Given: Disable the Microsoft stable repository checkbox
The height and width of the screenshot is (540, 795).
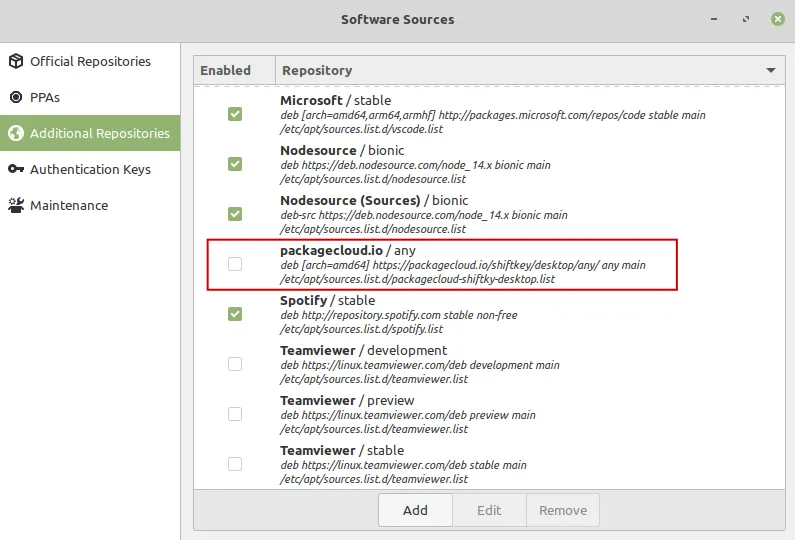Looking at the screenshot, I should [x=235, y=114].
